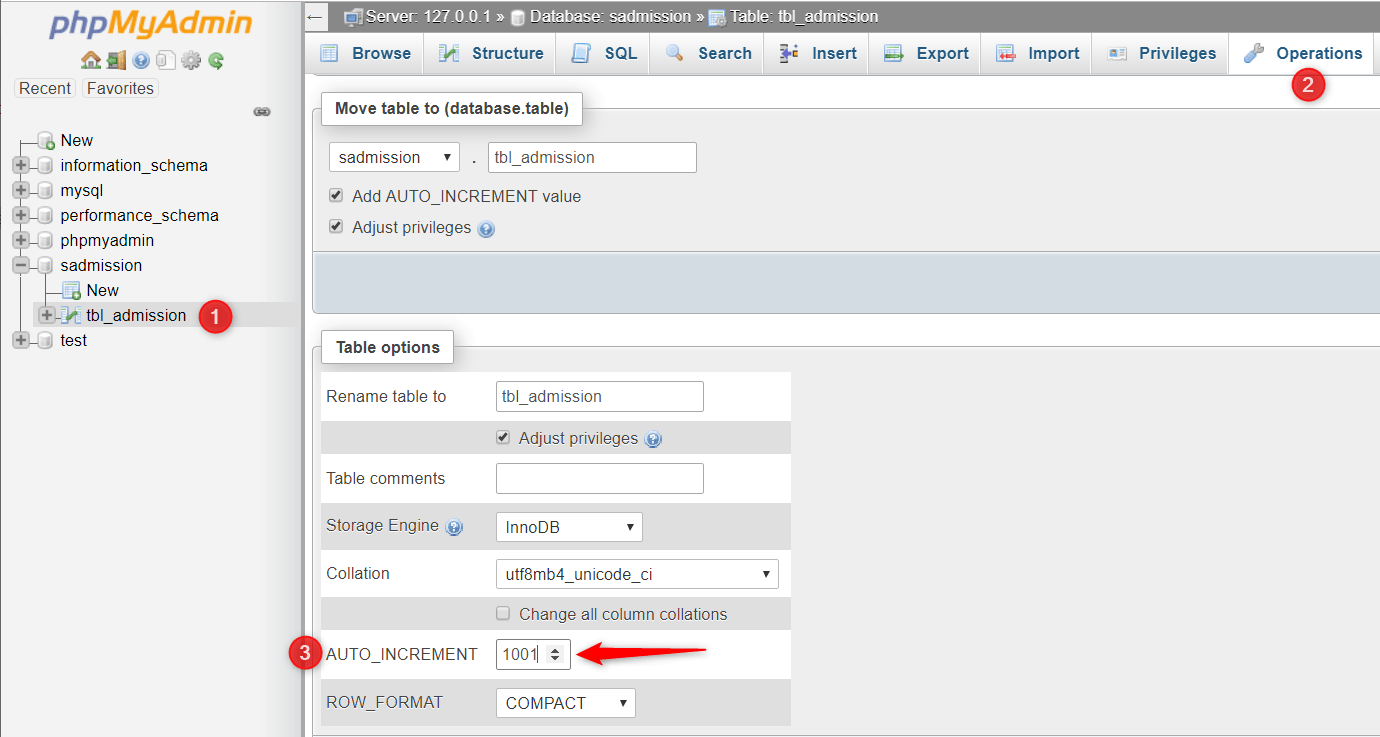Open phpMyAdmin settings via gear icon
The width and height of the screenshot is (1380, 737).
click(x=190, y=60)
